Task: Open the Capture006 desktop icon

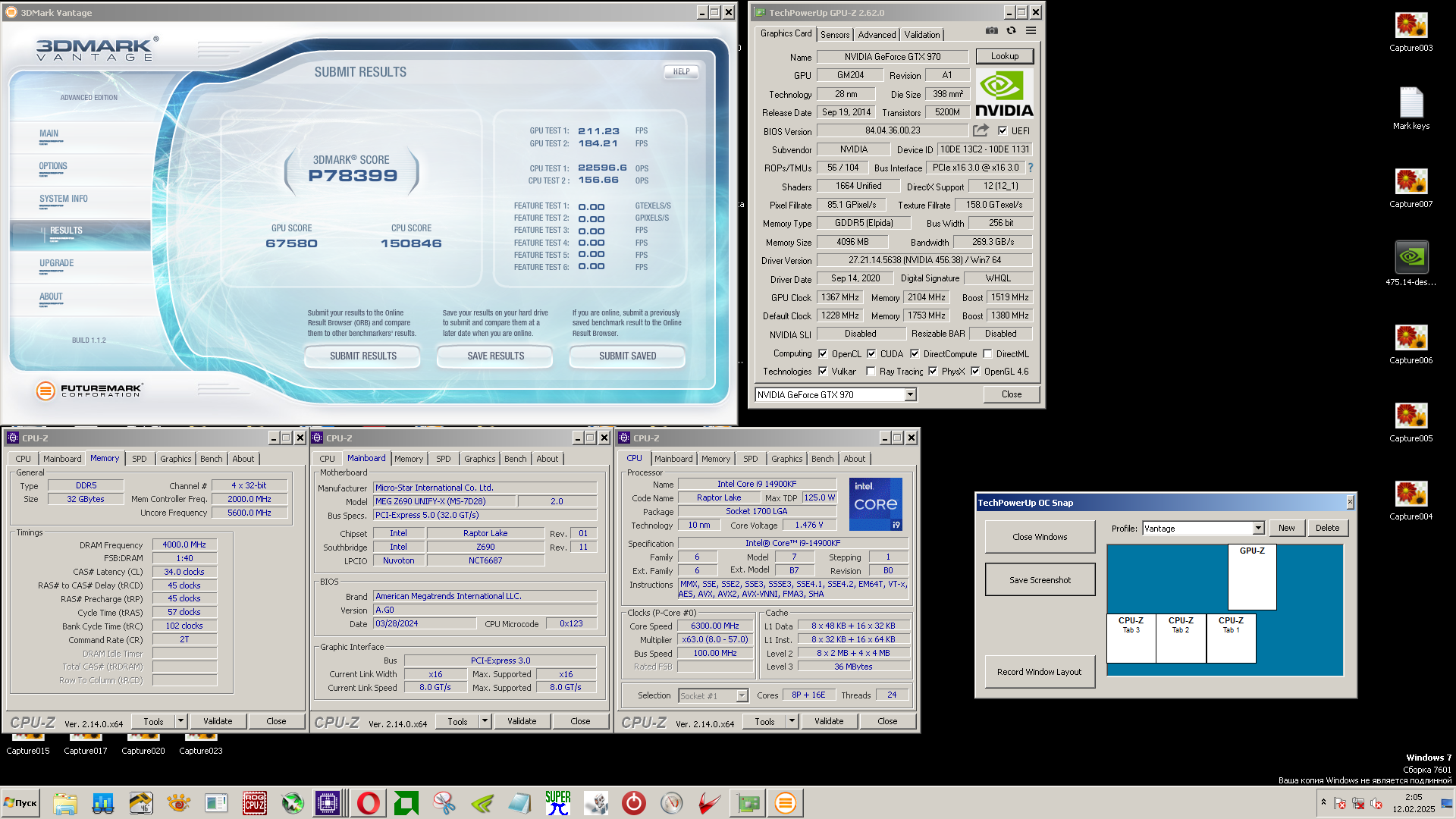Action: [x=1410, y=345]
